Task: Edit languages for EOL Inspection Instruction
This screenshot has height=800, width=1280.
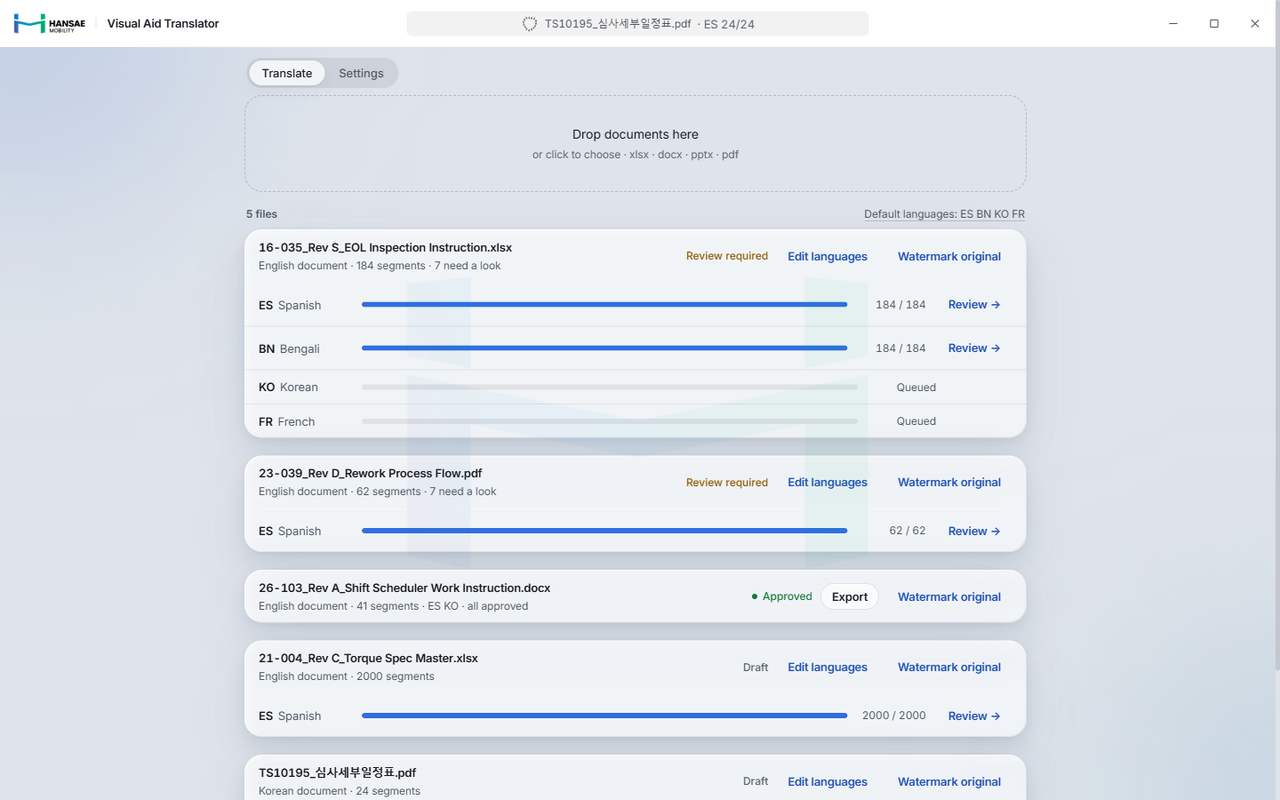Action: tap(827, 256)
